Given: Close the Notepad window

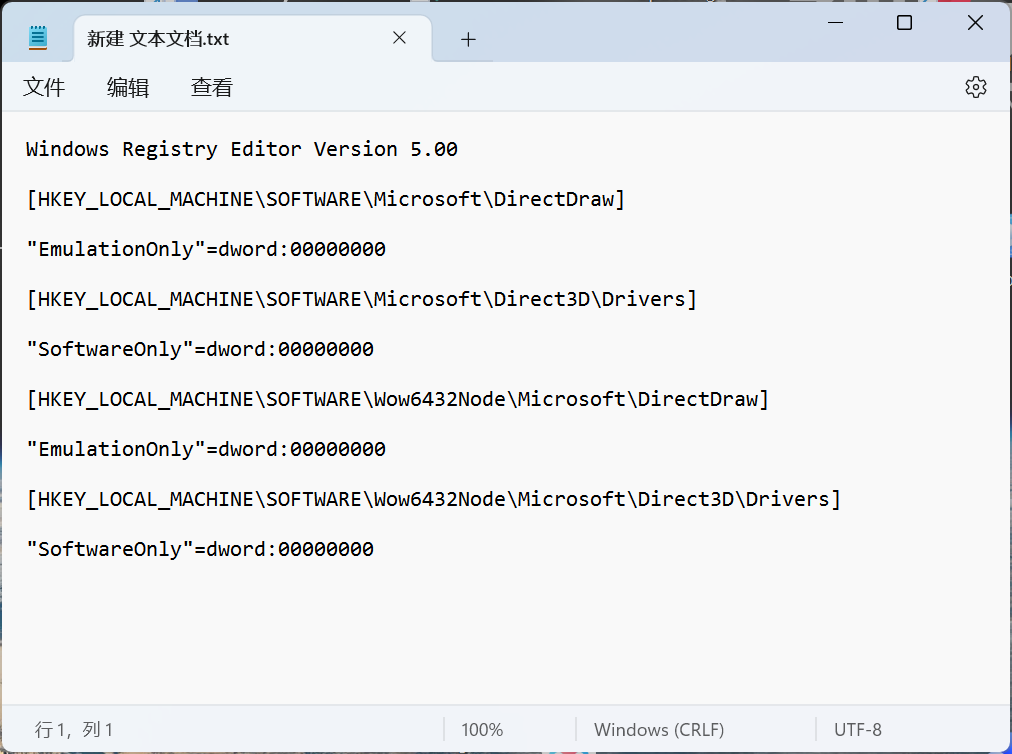Looking at the screenshot, I should click(975, 23).
